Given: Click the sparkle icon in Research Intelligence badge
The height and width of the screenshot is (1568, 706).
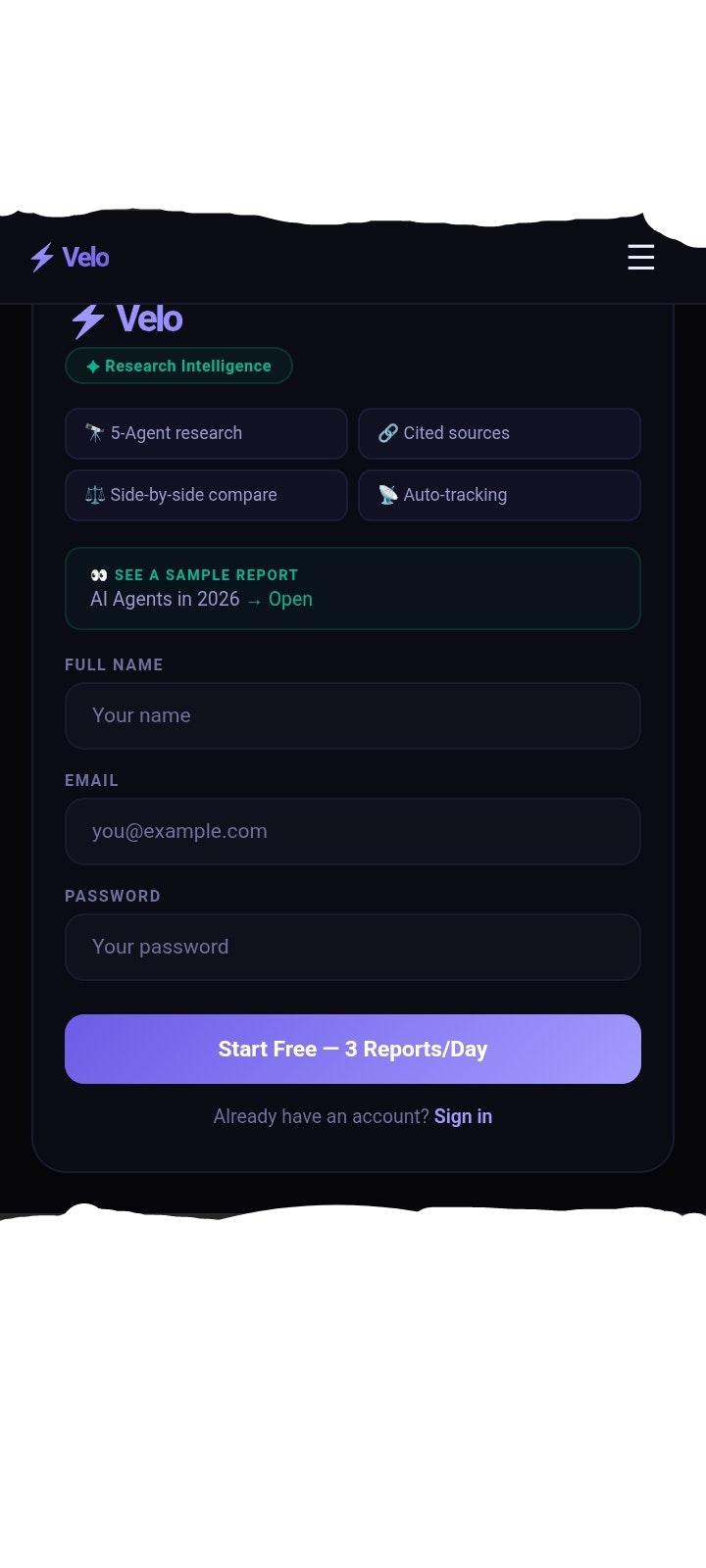Looking at the screenshot, I should pyautogui.click(x=92, y=367).
